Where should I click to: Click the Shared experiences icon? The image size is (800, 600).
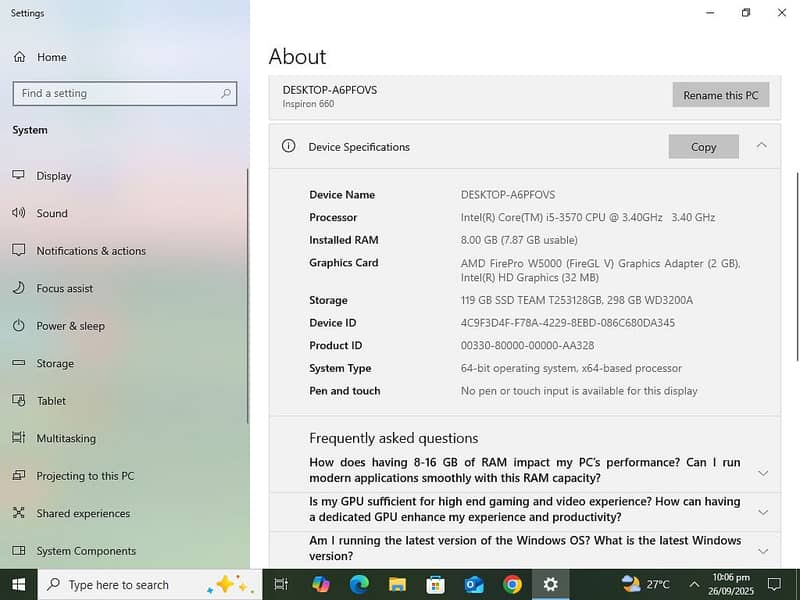18,513
